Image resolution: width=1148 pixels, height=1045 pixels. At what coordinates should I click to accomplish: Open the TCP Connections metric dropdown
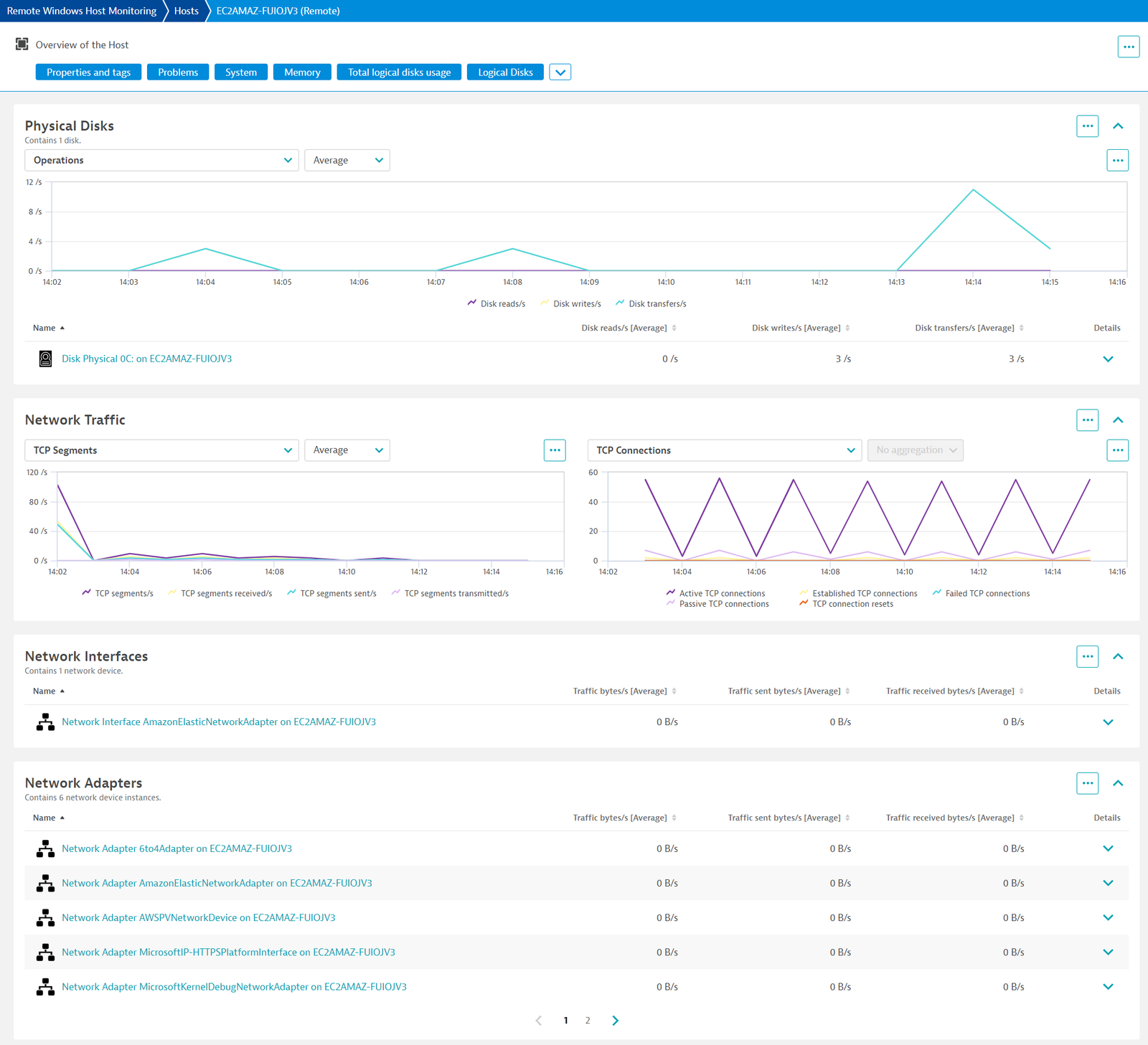725,450
